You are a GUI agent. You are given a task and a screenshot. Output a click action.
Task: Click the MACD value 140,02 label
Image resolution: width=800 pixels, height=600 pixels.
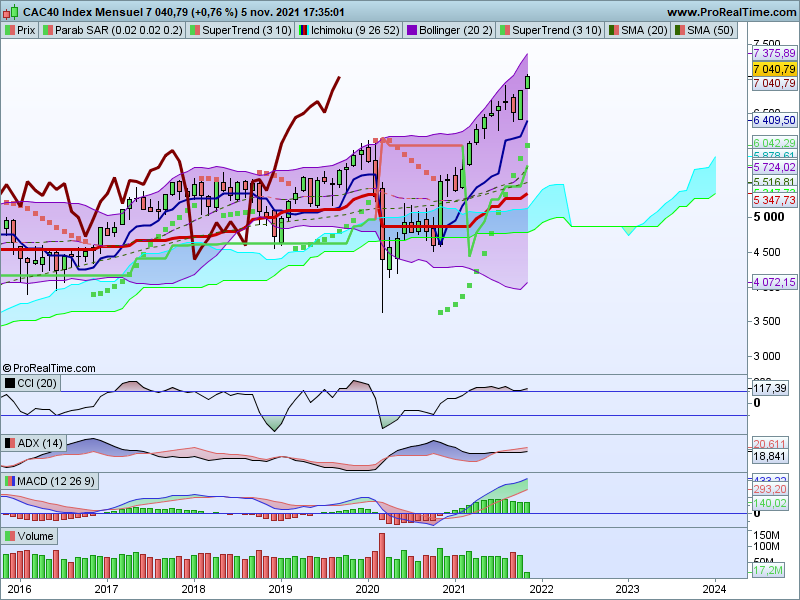click(770, 503)
